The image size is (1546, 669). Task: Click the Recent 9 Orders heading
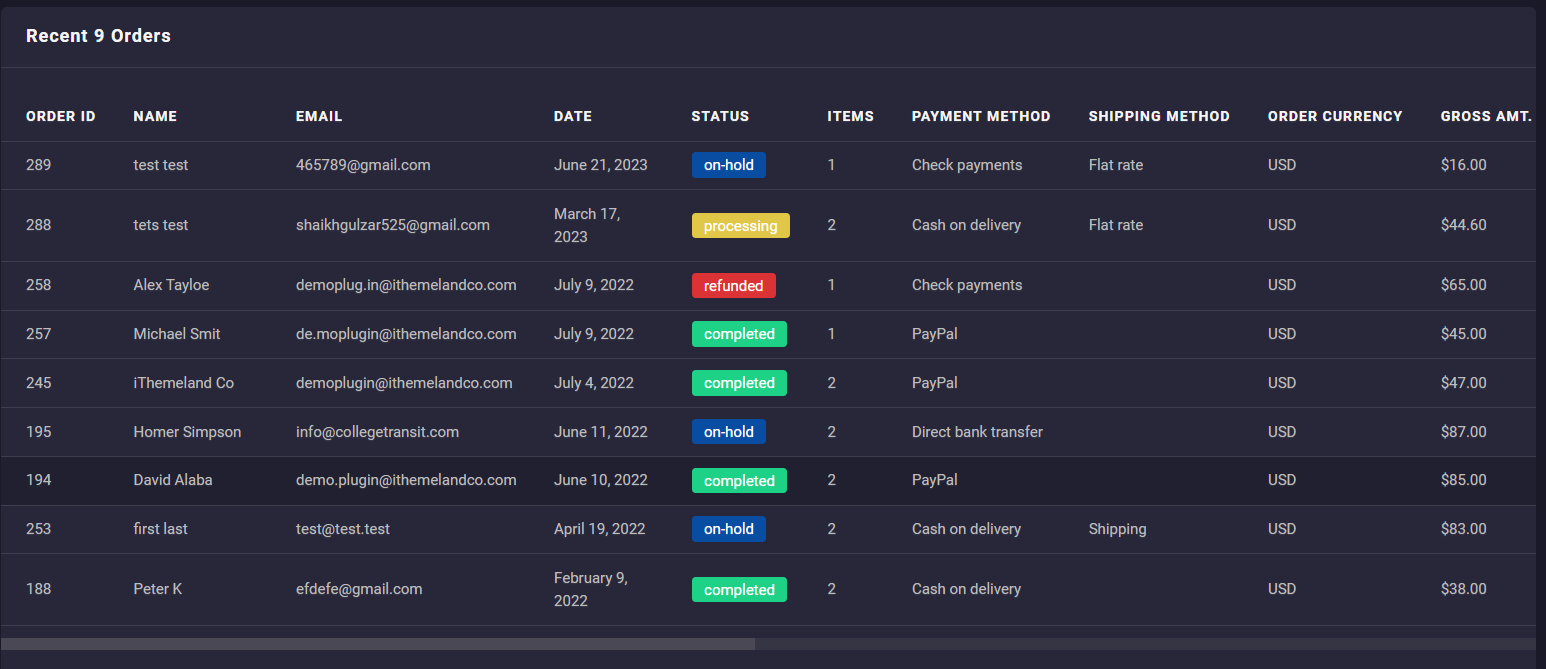pyautogui.click(x=98, y=36)
